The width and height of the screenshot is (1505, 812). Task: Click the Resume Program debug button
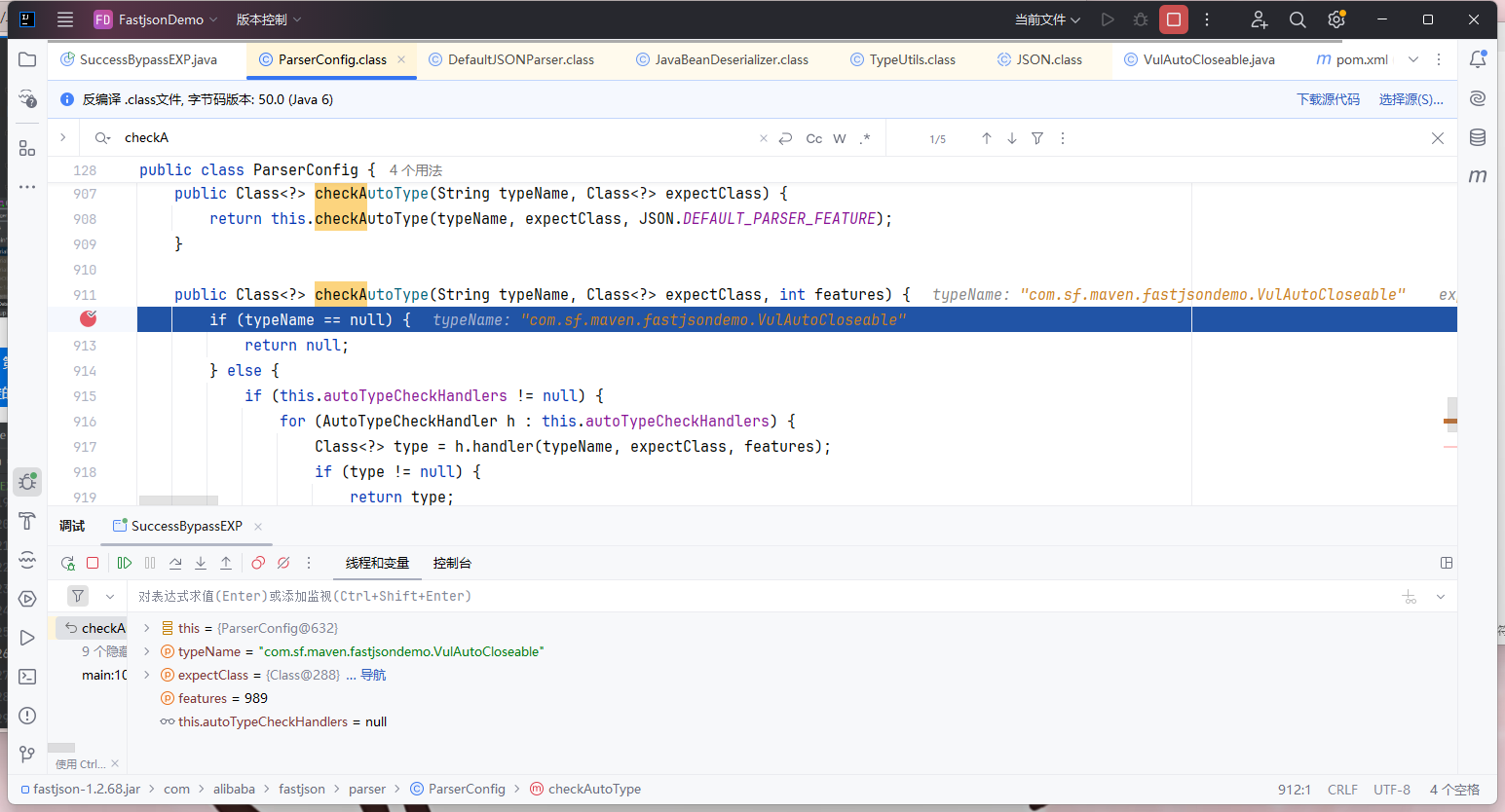point(125,563)
